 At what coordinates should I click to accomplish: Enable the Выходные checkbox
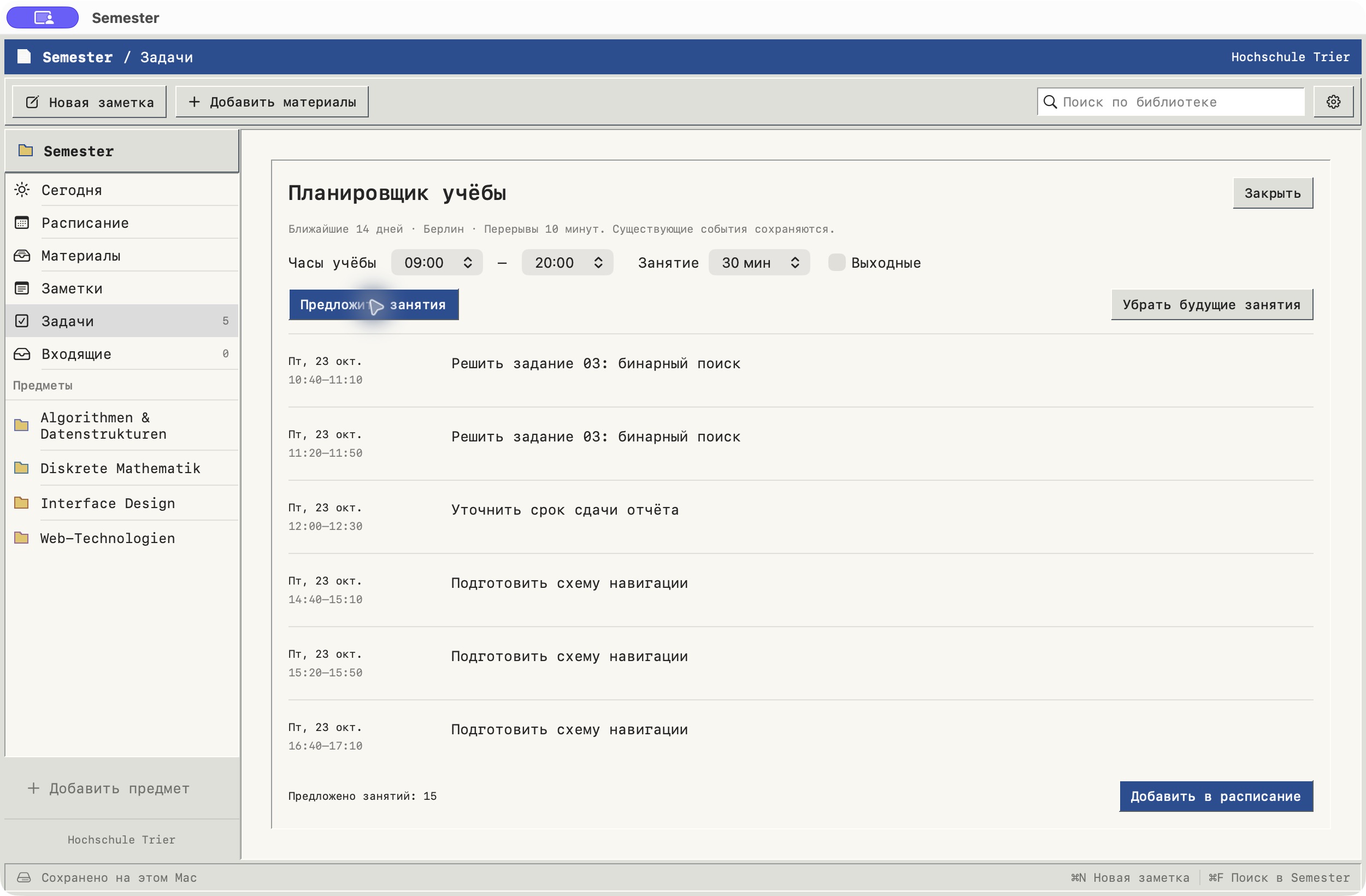(837, 262)
